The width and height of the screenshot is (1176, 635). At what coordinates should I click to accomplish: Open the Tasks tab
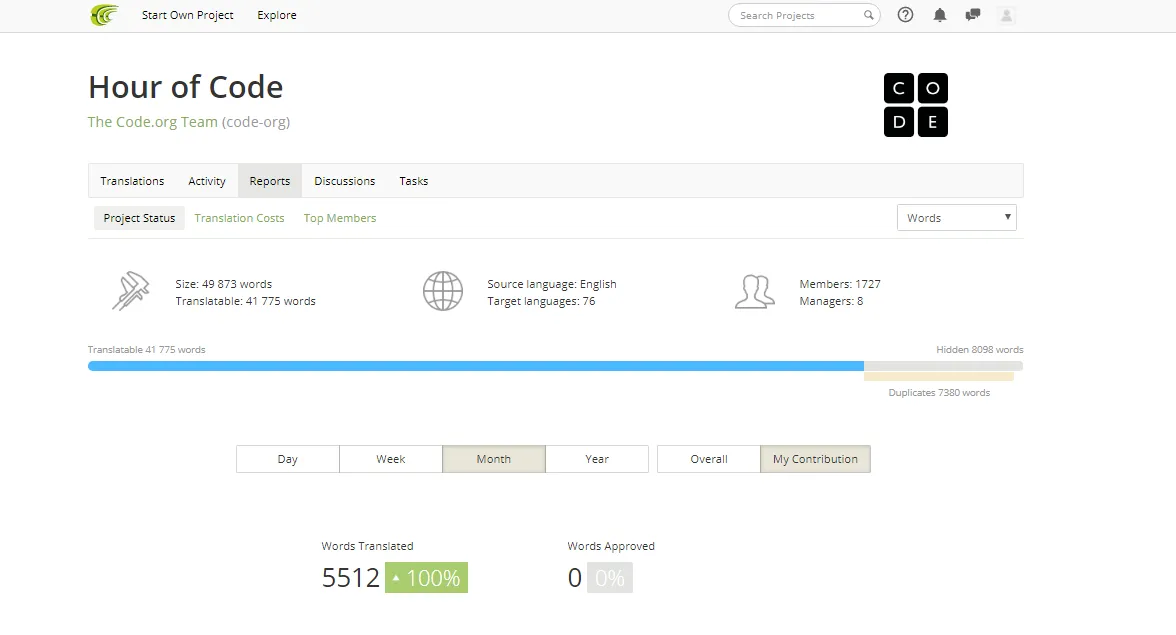[x=413, y=181]
